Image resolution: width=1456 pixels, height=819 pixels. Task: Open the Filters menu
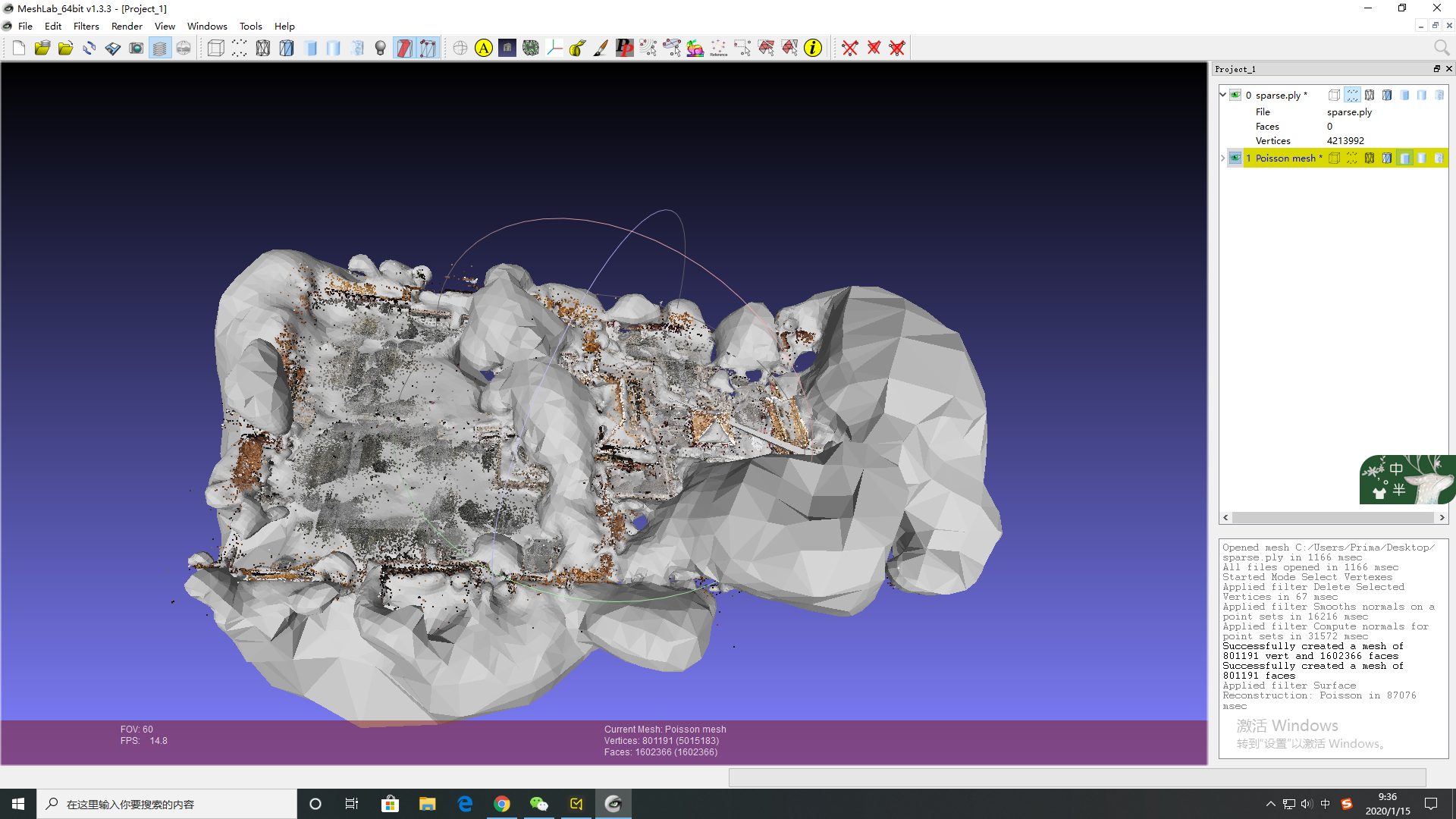pyautogui.click(x=86, y=26)
